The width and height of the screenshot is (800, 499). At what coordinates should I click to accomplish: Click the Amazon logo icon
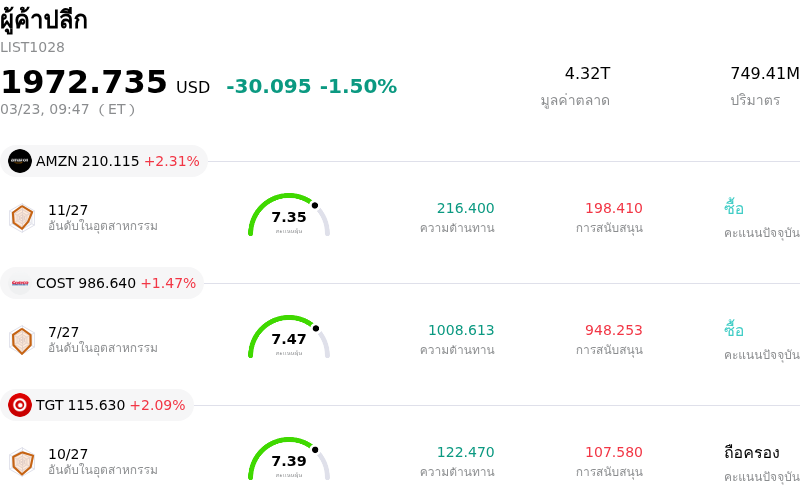[20, 161]
